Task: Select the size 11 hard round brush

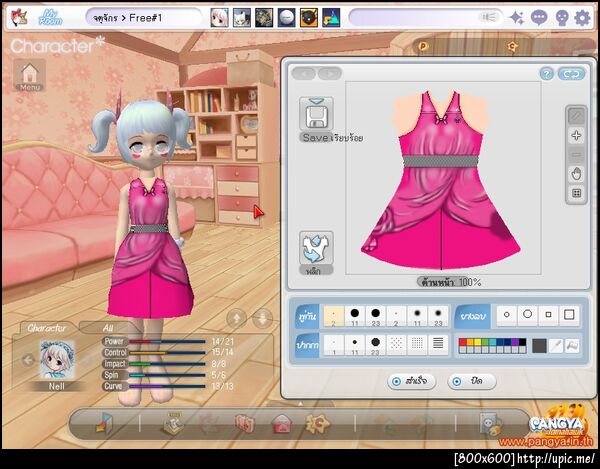Action: pyautogui.click(x=355, y=316)
